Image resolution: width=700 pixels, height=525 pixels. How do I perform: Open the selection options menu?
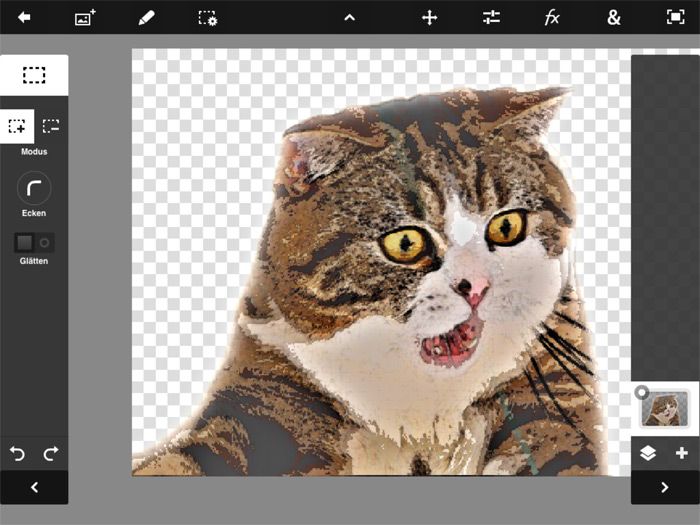point(207,17)
